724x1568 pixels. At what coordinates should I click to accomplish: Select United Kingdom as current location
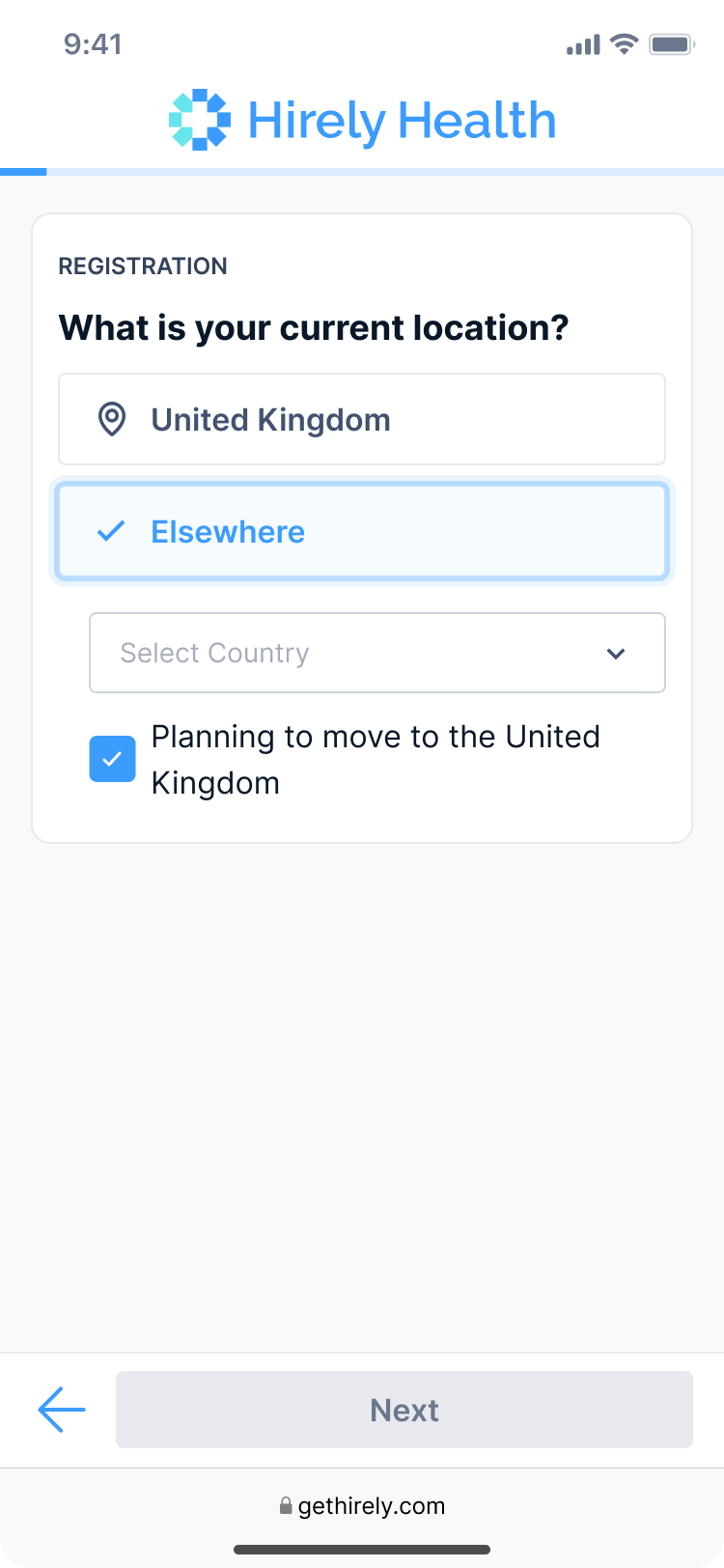(362, 420)
